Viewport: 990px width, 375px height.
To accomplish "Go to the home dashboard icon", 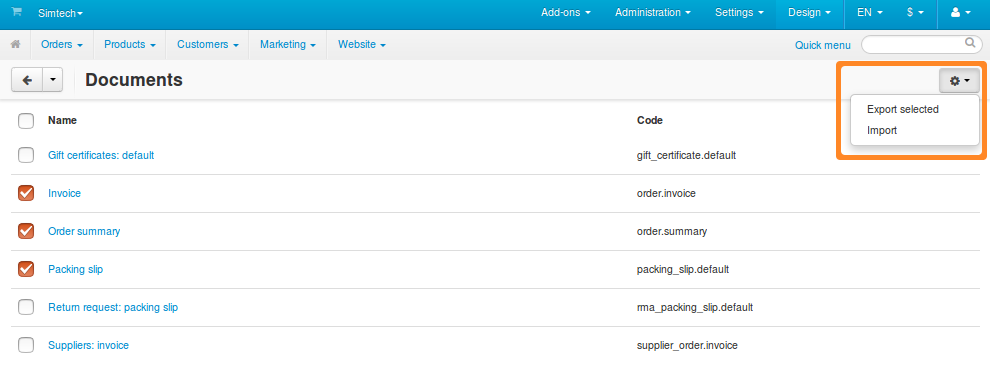I will click(16, 45).
